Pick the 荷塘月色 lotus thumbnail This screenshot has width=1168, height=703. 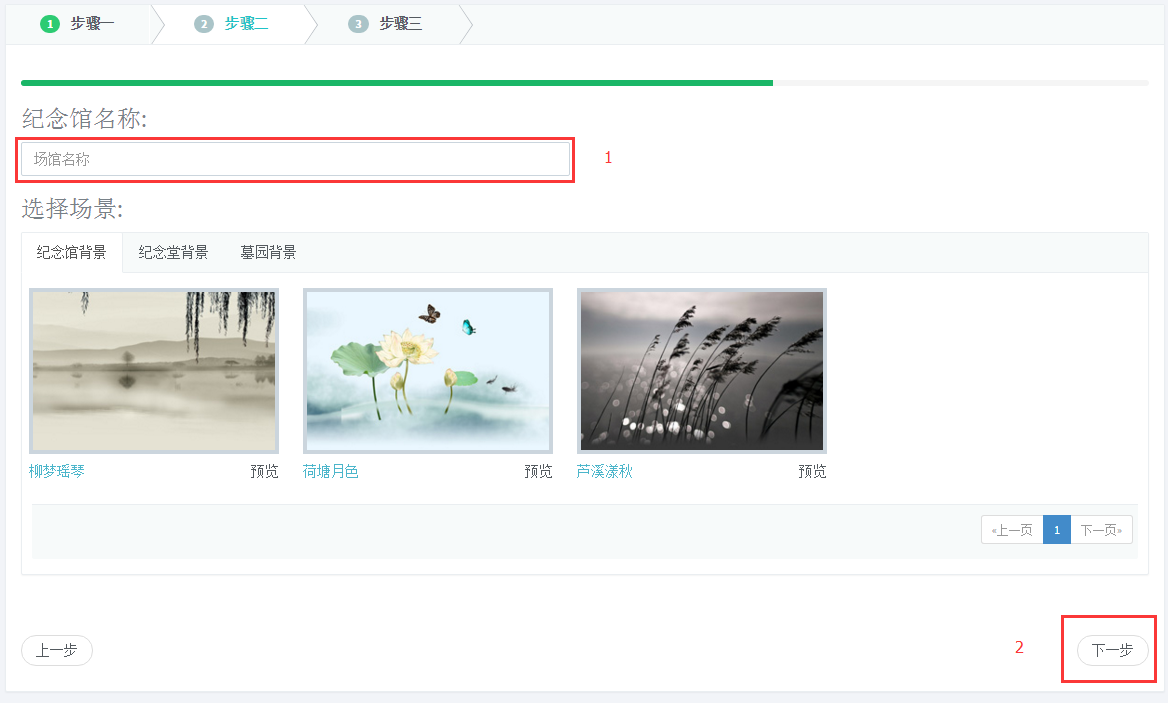click(x=428, y=371)
